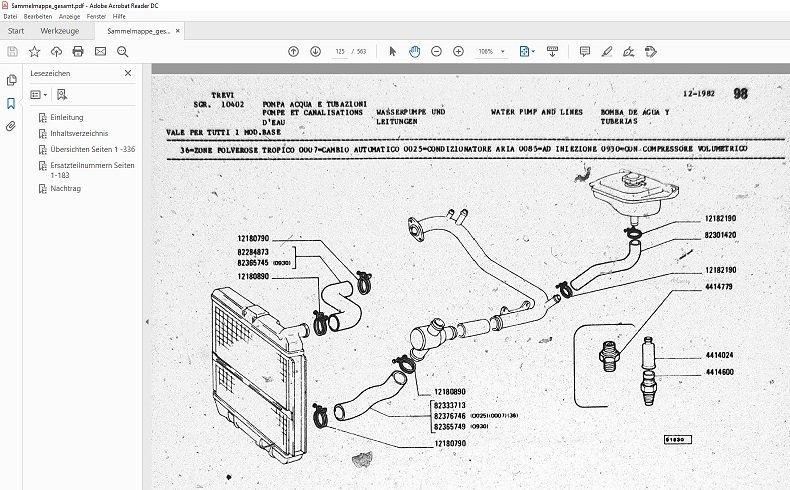
Task: Go to next page arrow
Action: pos(315,51)
